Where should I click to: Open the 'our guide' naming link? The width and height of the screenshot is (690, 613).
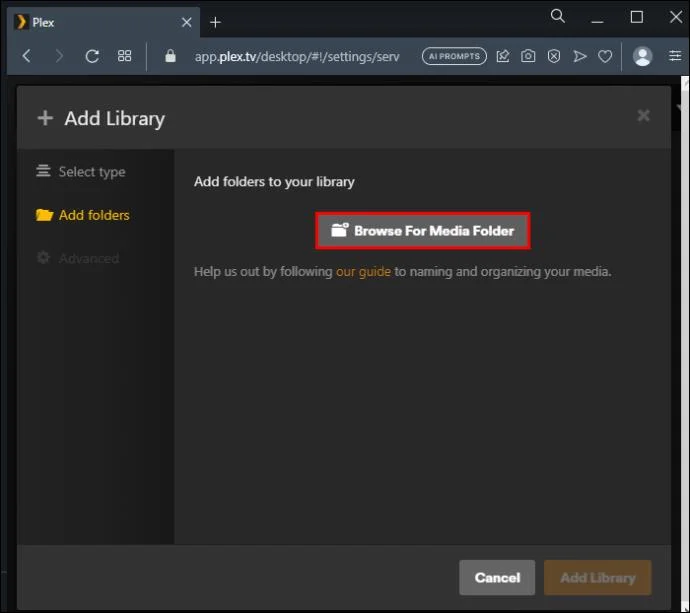363,272
